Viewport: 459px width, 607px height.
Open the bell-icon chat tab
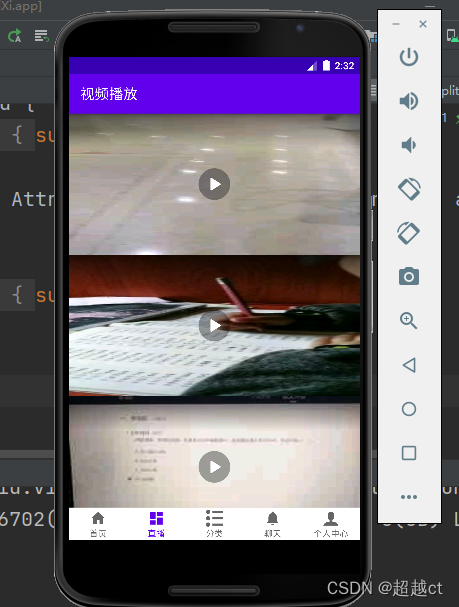[x=272, y=524]
